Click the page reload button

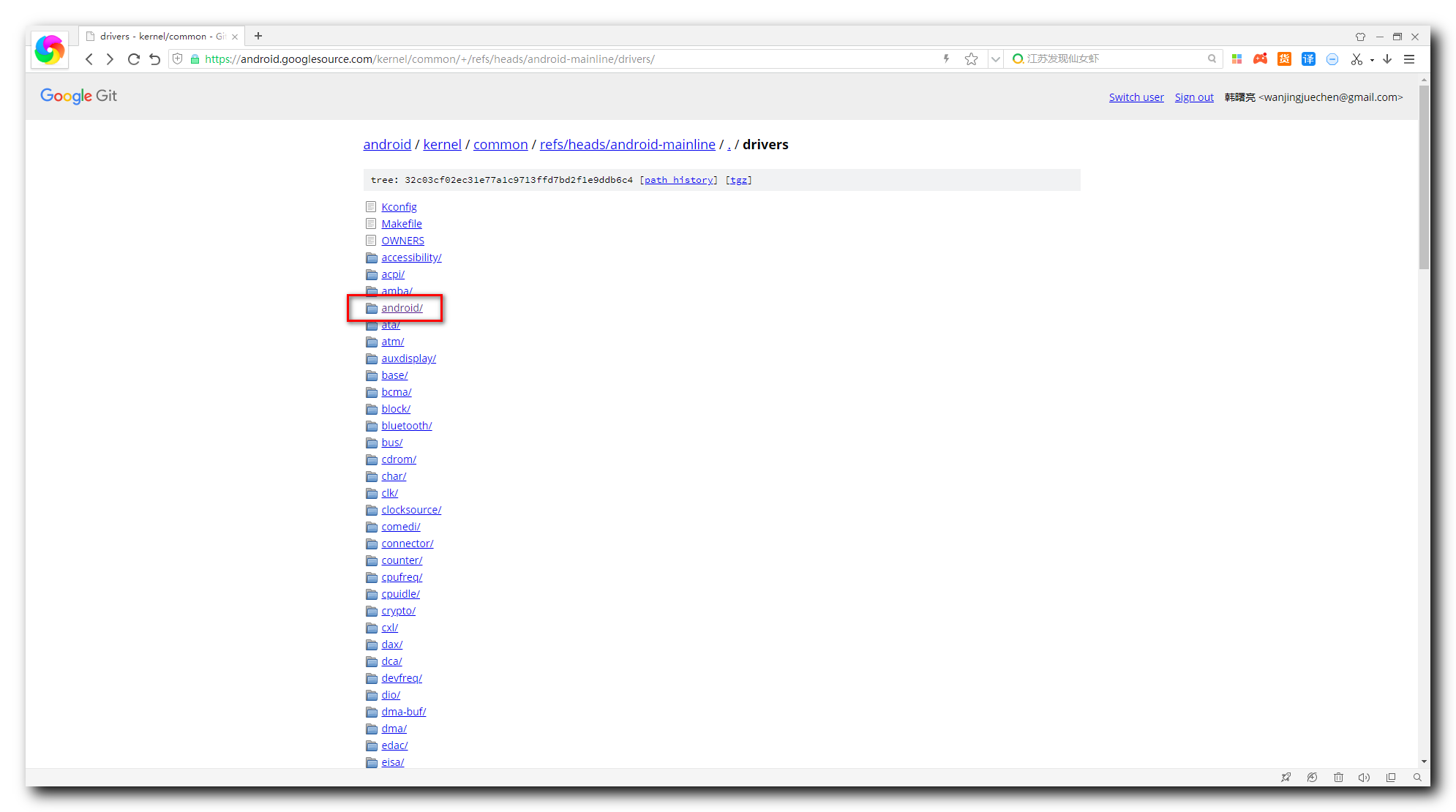pyautogui.click(x=133, y=59)
